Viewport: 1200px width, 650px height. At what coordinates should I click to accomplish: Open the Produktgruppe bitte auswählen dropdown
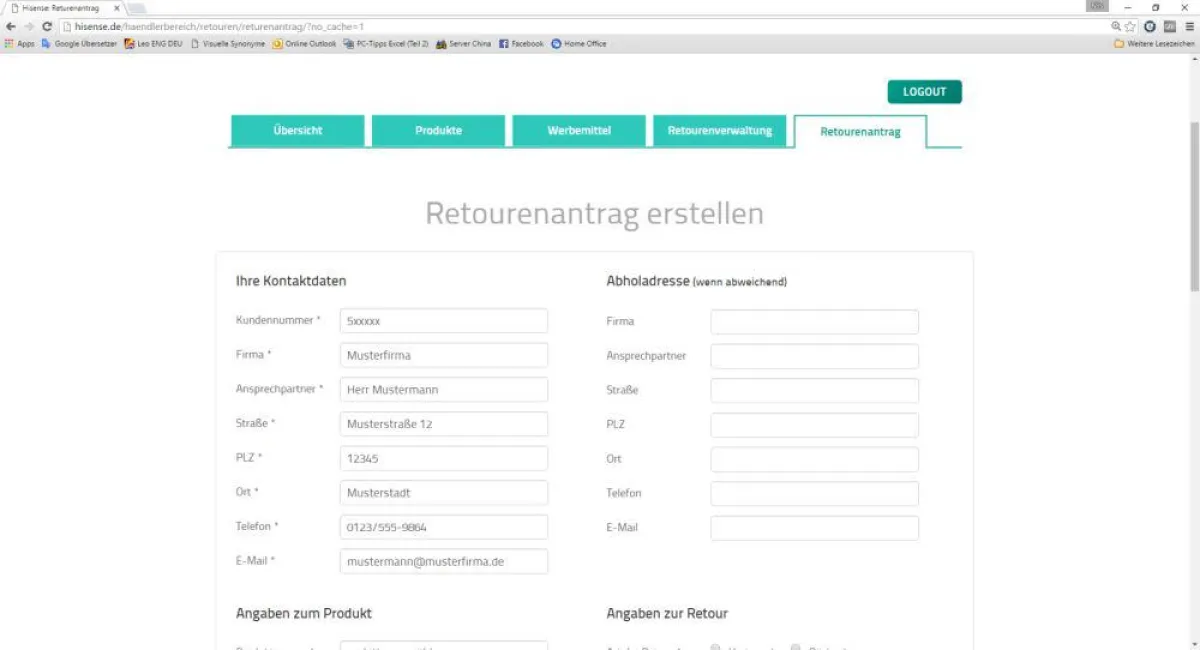pos(443,647)
